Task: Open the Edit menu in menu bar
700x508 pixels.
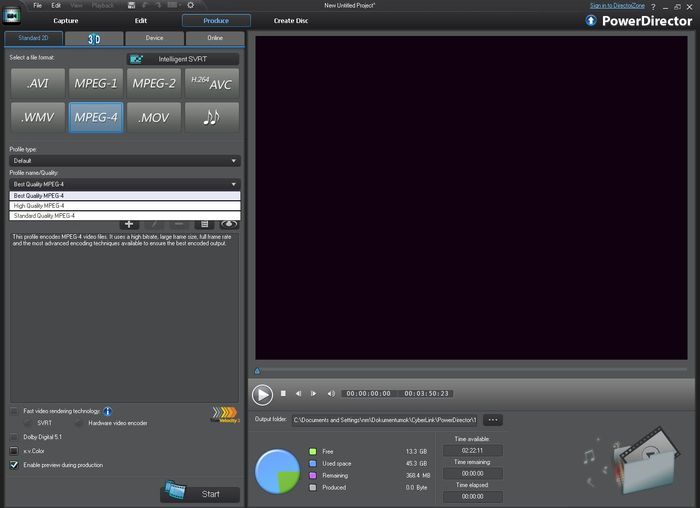Action: [56, 5]
